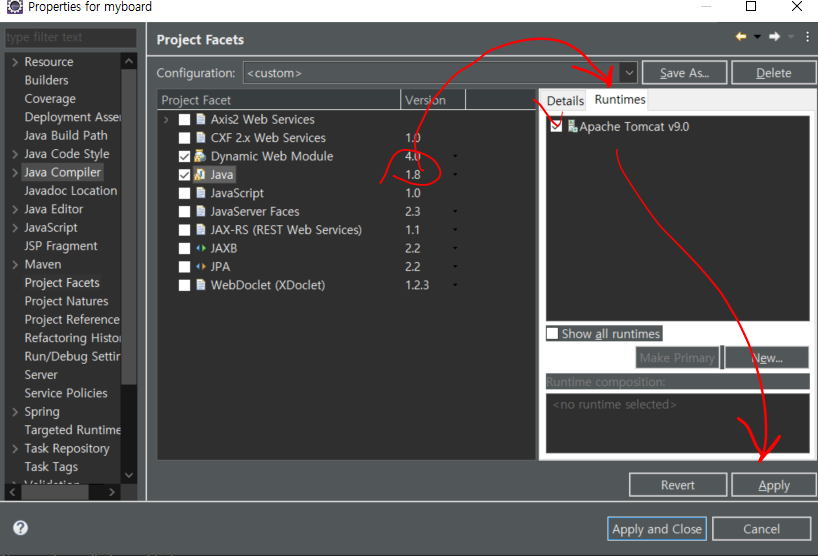Uncheck the Dynamic Web Module facet
The height and width of the screenshot is (556, 818).
tap(184, 156)
